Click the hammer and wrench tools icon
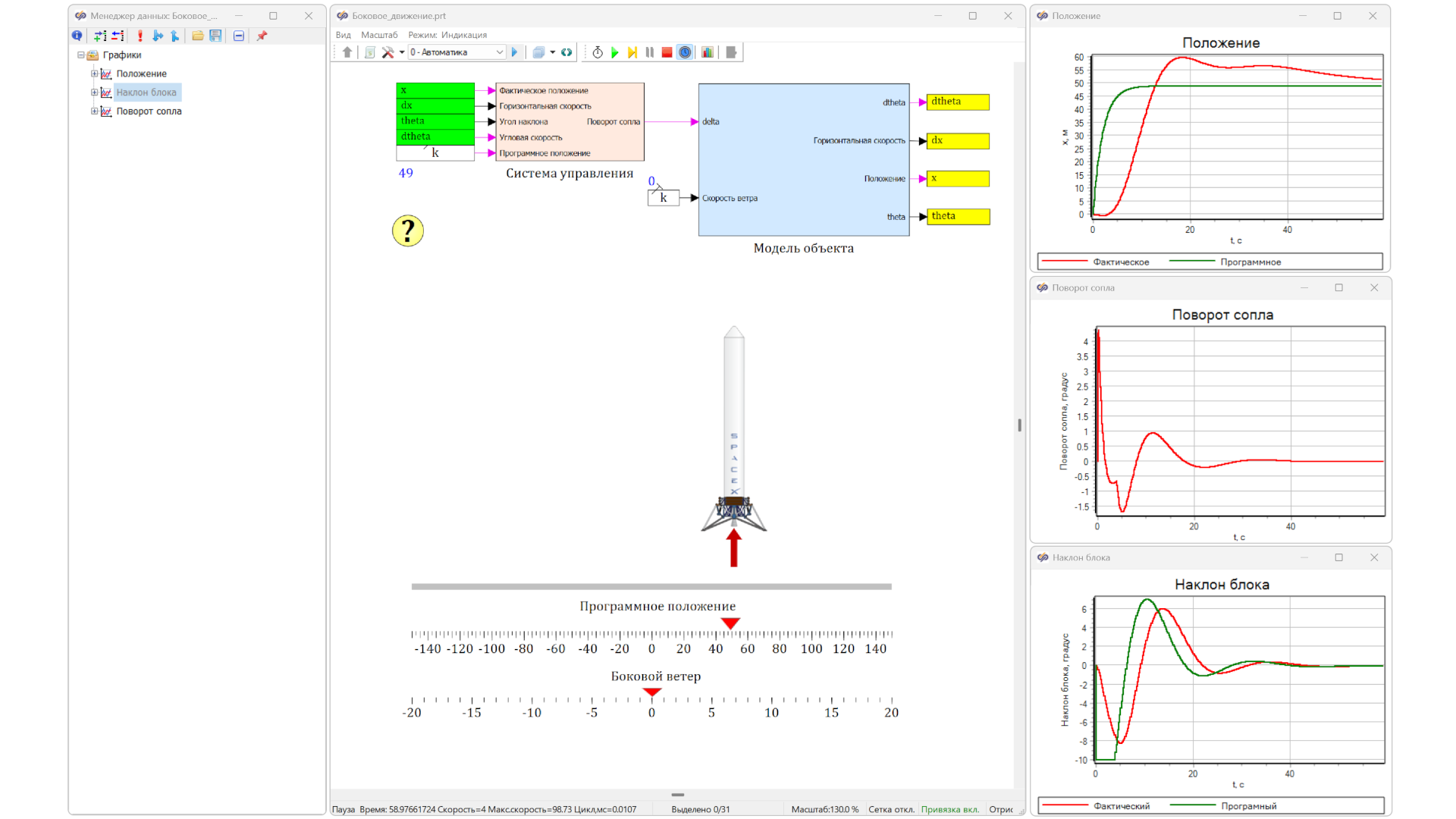This screenshot has width=1456, height=819. [388, 52]
